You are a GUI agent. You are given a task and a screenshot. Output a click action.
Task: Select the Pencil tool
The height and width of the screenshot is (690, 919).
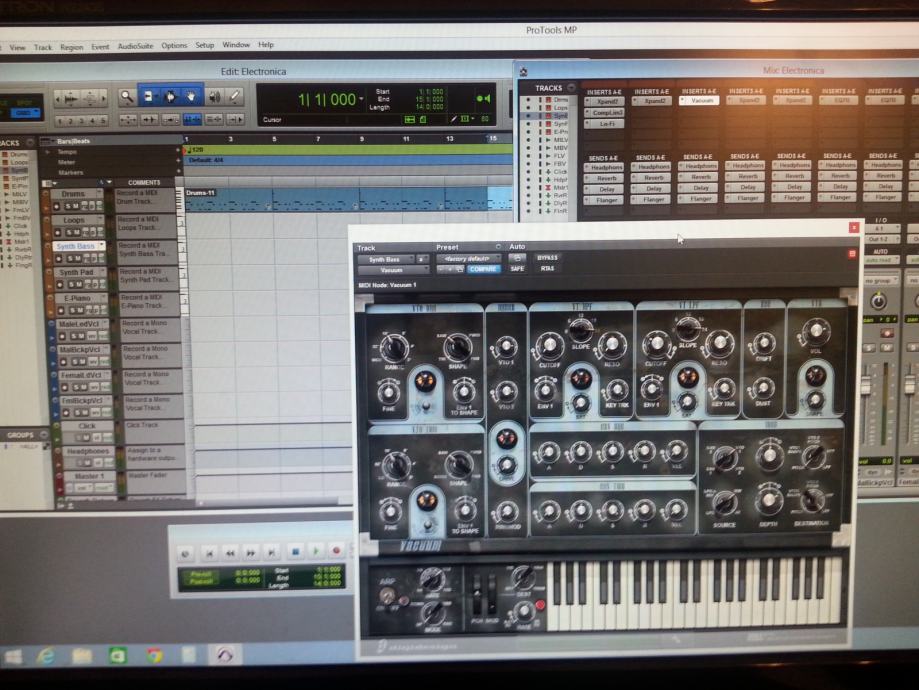(x=234, y=97)
